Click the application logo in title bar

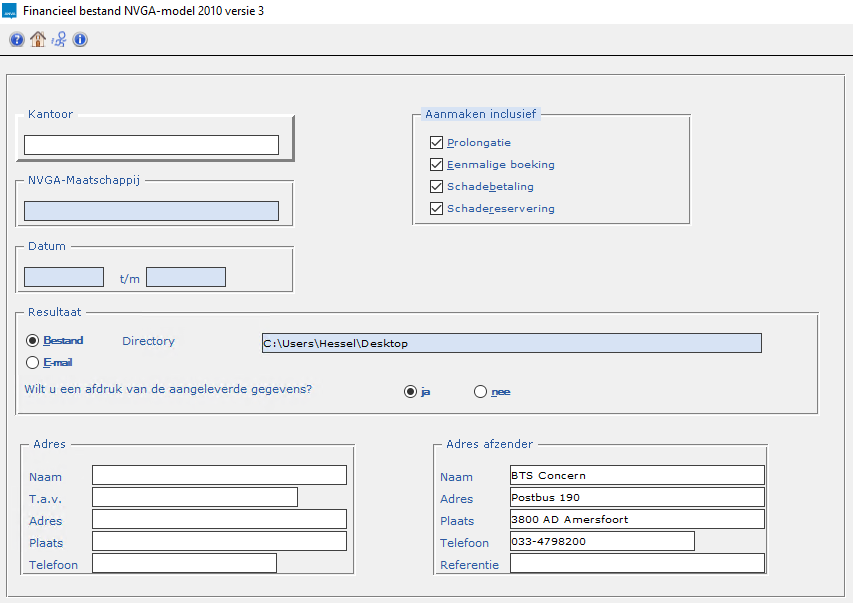coord(10,11)
